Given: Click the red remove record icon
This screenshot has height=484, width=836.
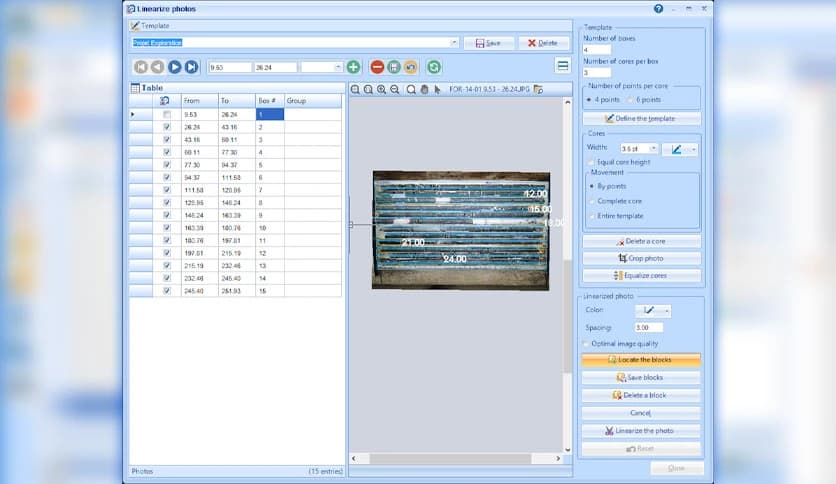Looking at the screenshot, I should point(377,67).
